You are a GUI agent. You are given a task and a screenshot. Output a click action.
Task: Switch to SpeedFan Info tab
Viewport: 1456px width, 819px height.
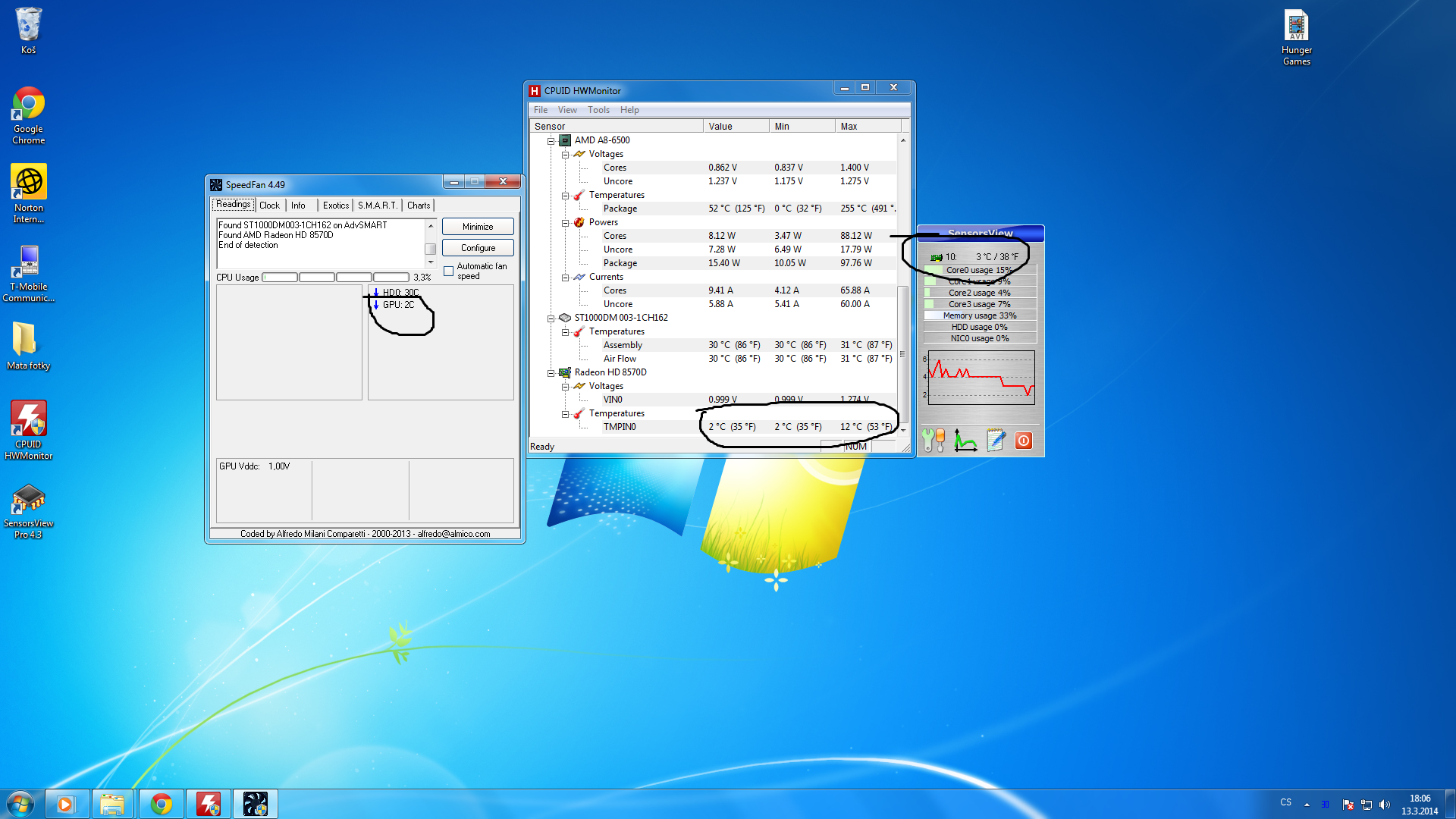(298, 206)
